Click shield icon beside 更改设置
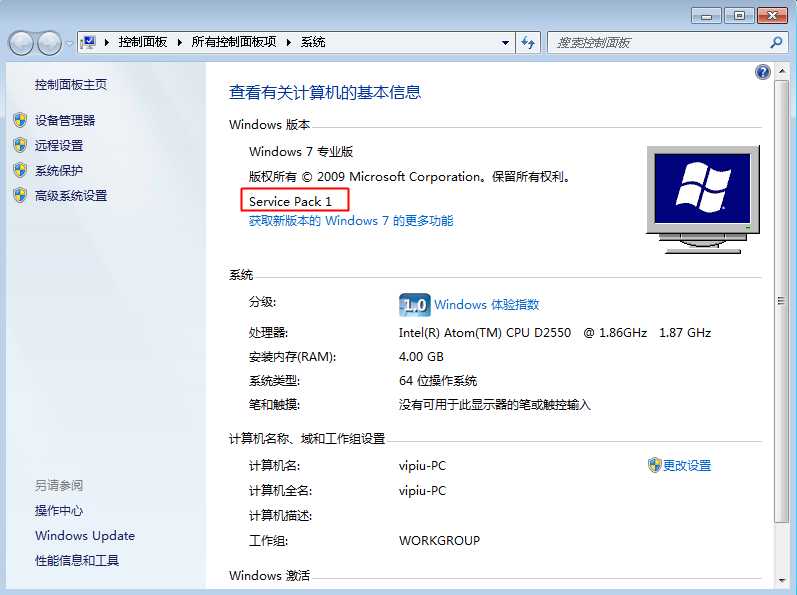The height and width of the screenshot is (595, 797). click(654, 465)
